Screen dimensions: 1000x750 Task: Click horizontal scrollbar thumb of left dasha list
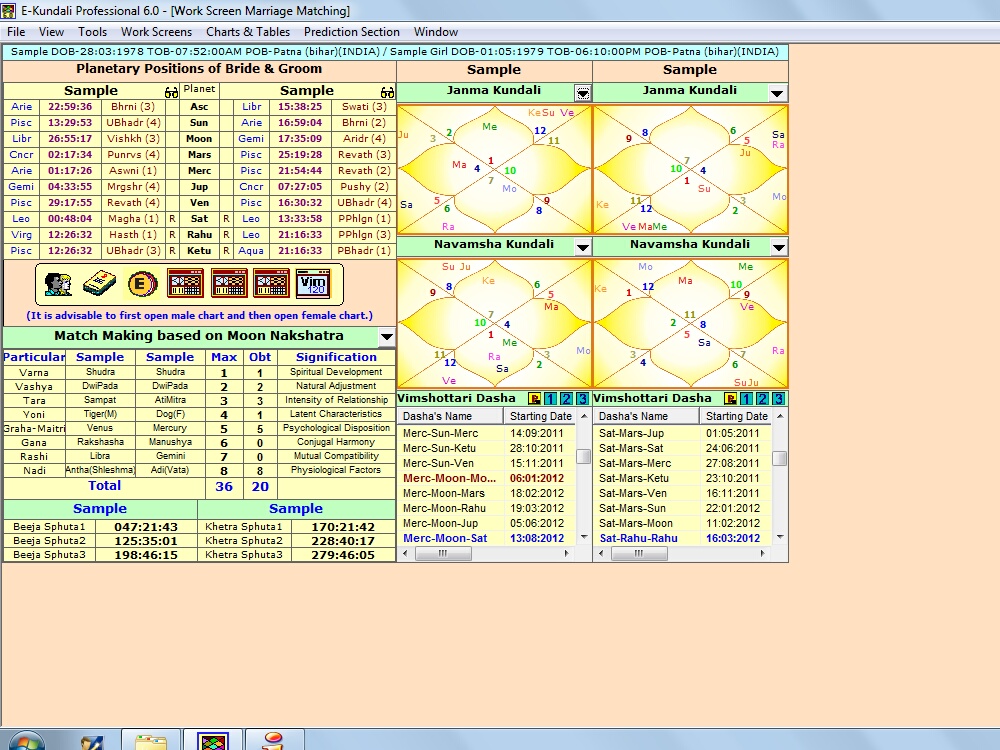pos(443,554)
